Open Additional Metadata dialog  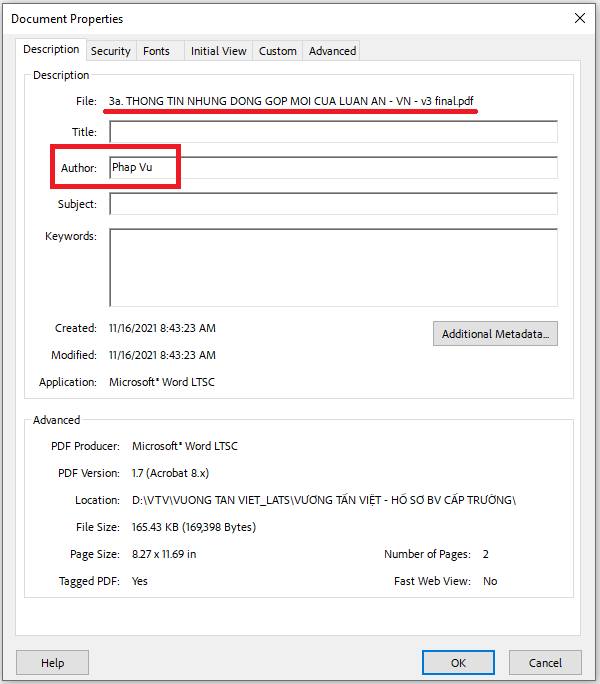click(x=495, y=334)
